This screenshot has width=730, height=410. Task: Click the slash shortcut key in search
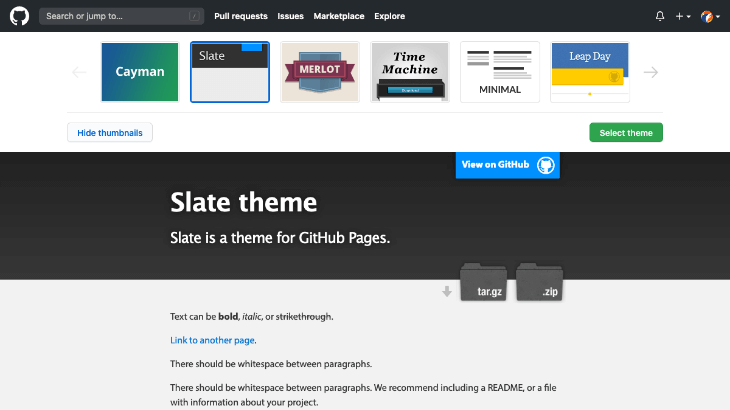[x=194, y=16]
